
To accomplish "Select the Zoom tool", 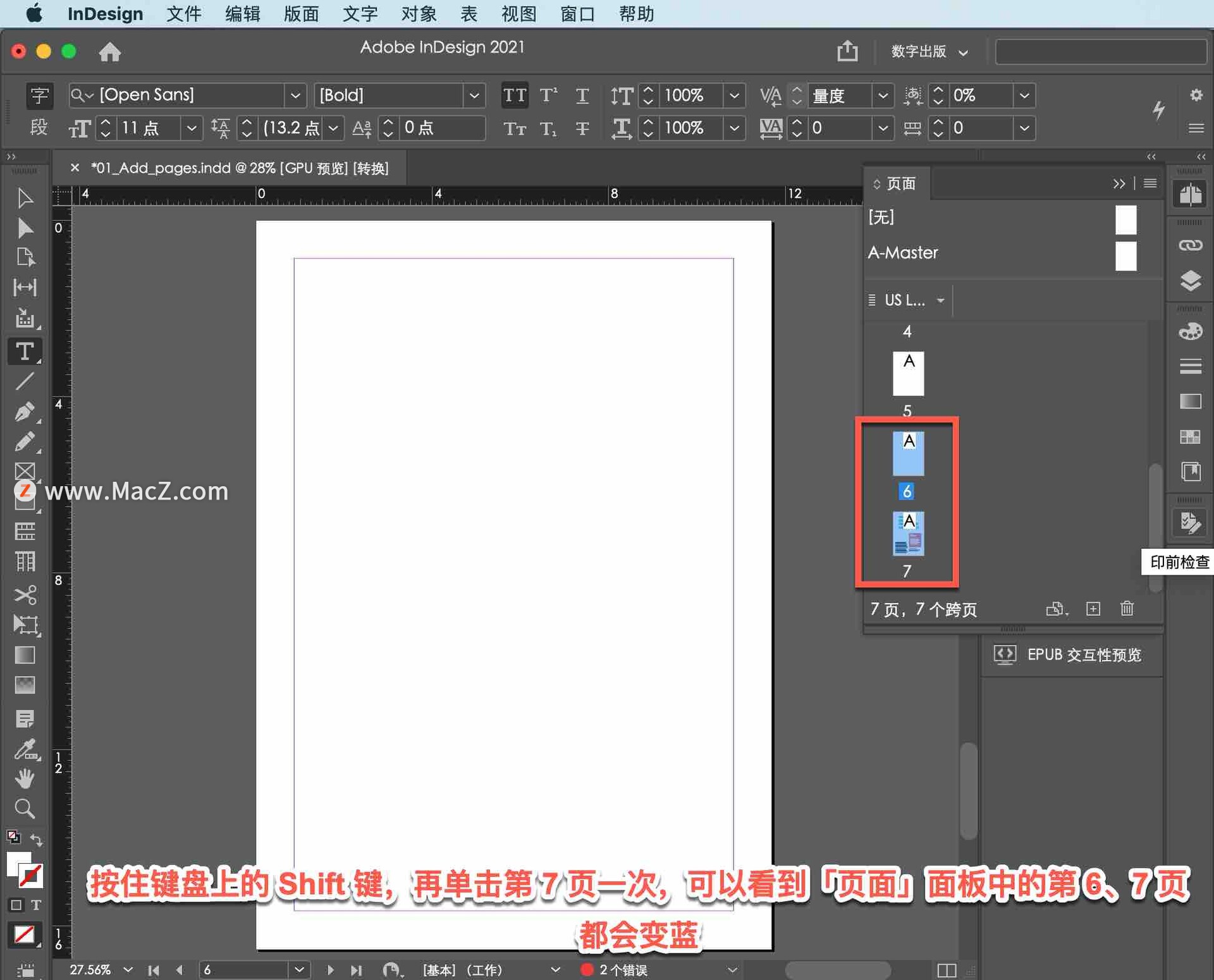I will (25, 809).
